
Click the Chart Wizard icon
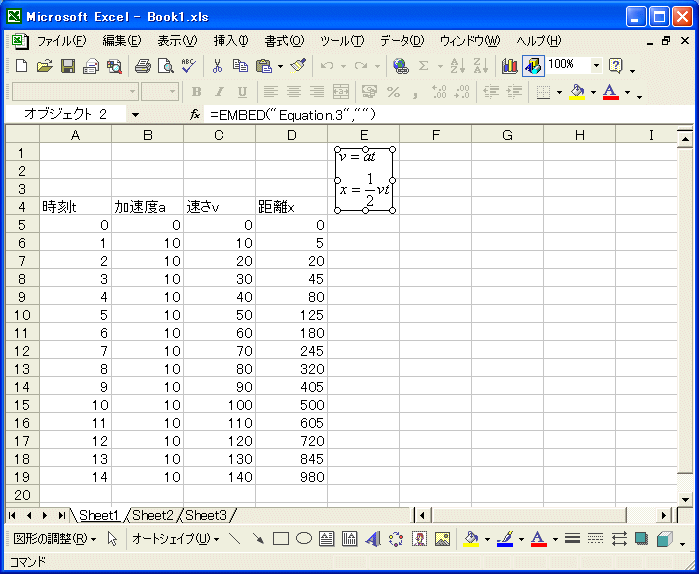(x=510, y=66)
